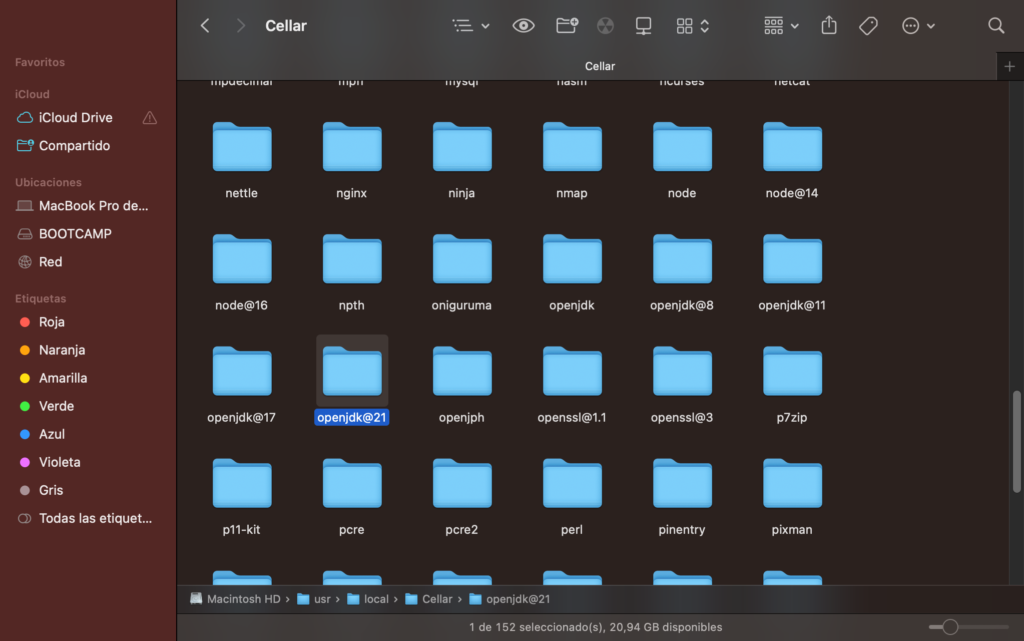Create a new folder with toolbar icon

567,26
